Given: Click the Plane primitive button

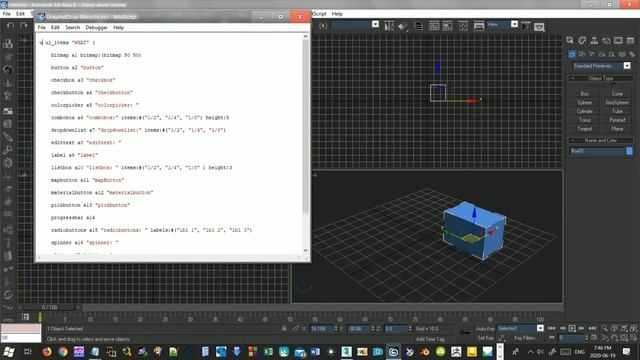Looking at the screenshot, I should 617,129.
